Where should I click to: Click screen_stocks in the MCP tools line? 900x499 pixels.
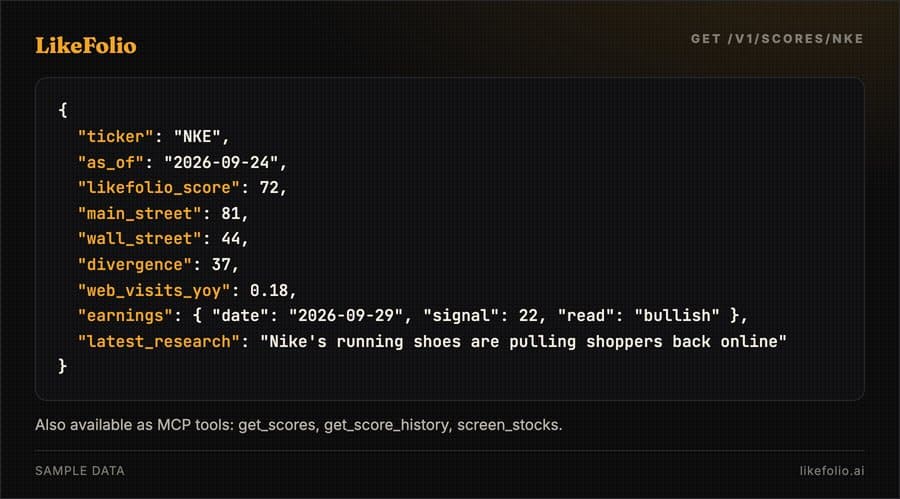click(508, 425)
